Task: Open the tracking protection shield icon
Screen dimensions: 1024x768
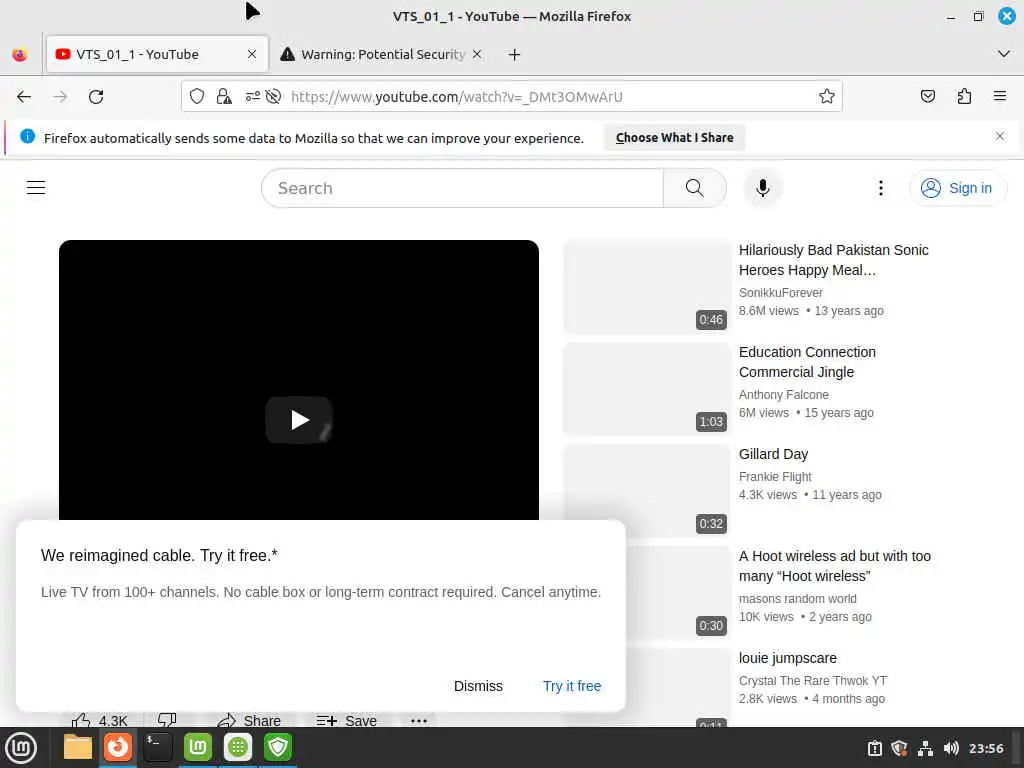Action: click(197, 97)
